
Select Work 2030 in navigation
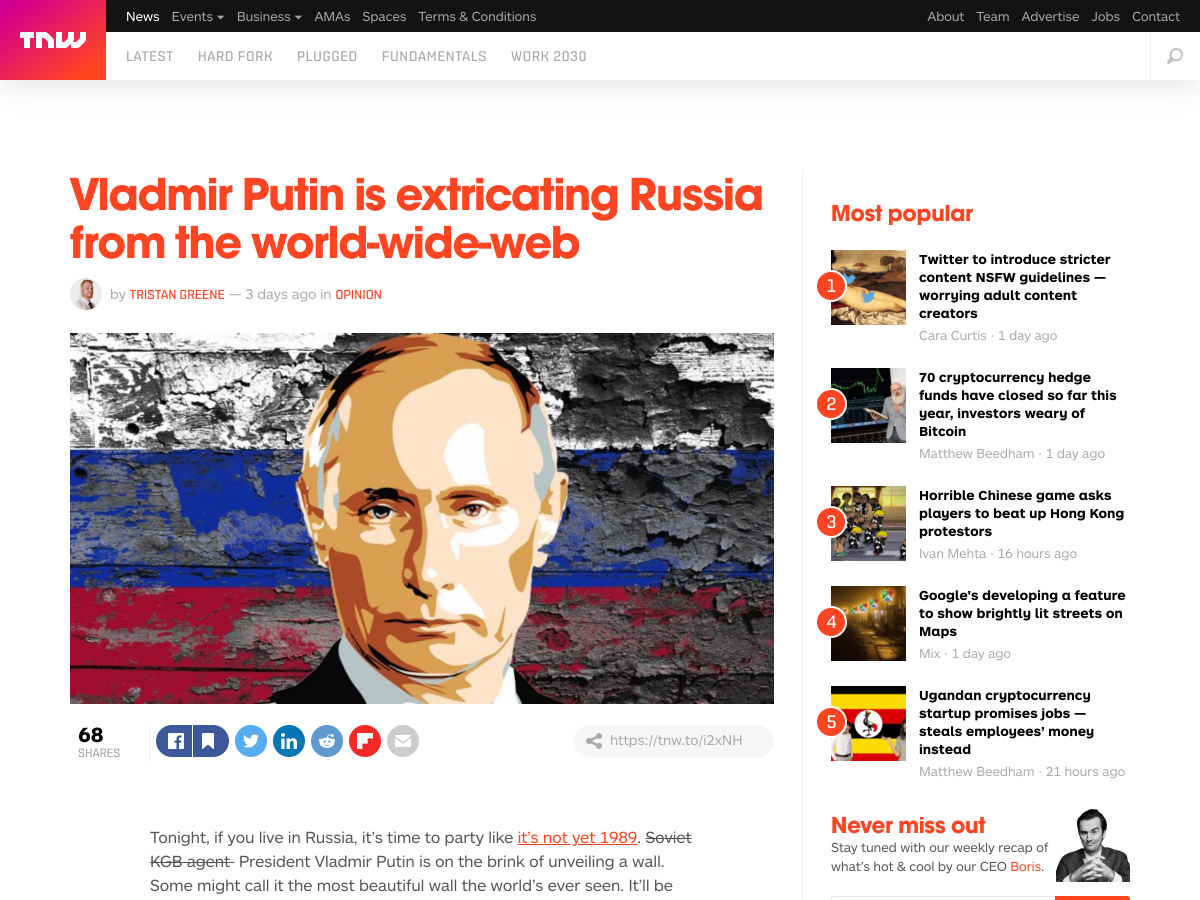point(549,56)
